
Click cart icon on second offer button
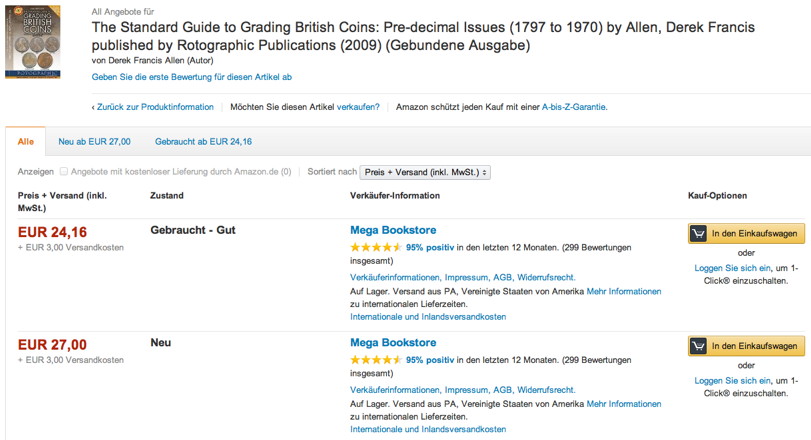pyautogui.click(x=700, y=346)
